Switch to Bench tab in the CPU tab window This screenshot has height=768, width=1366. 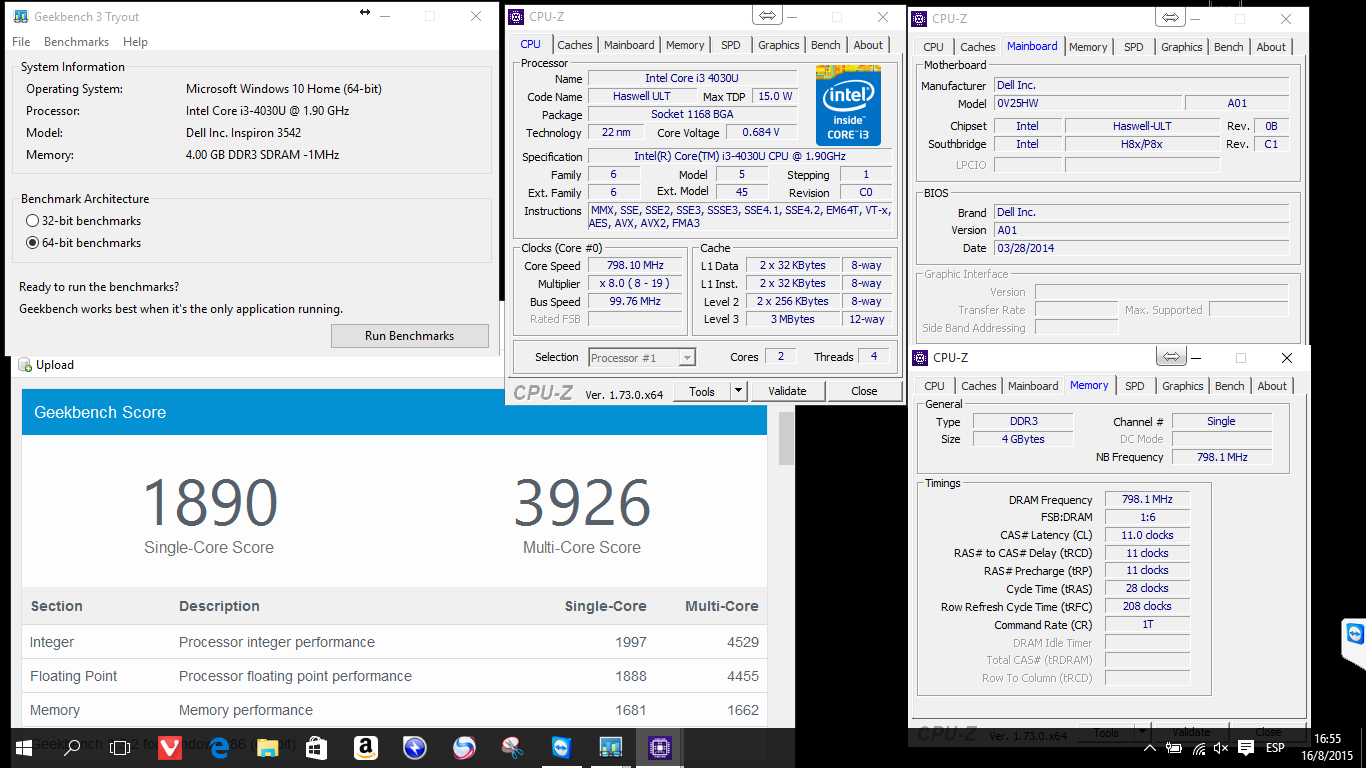tap(826, 45)
